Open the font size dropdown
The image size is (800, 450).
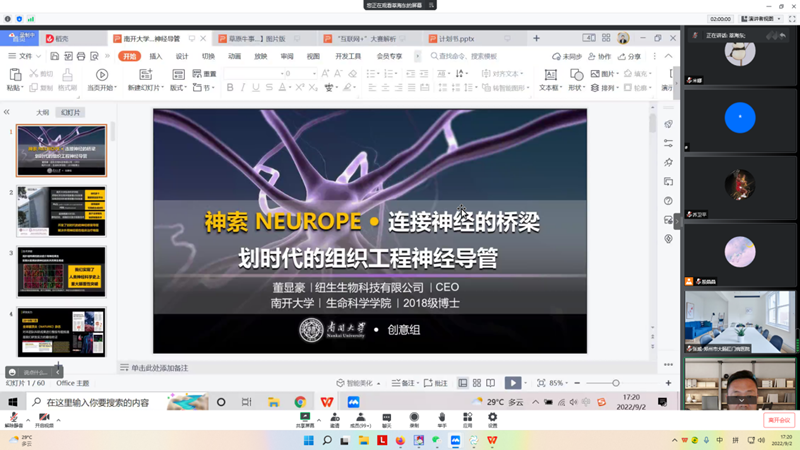[314, 73]
